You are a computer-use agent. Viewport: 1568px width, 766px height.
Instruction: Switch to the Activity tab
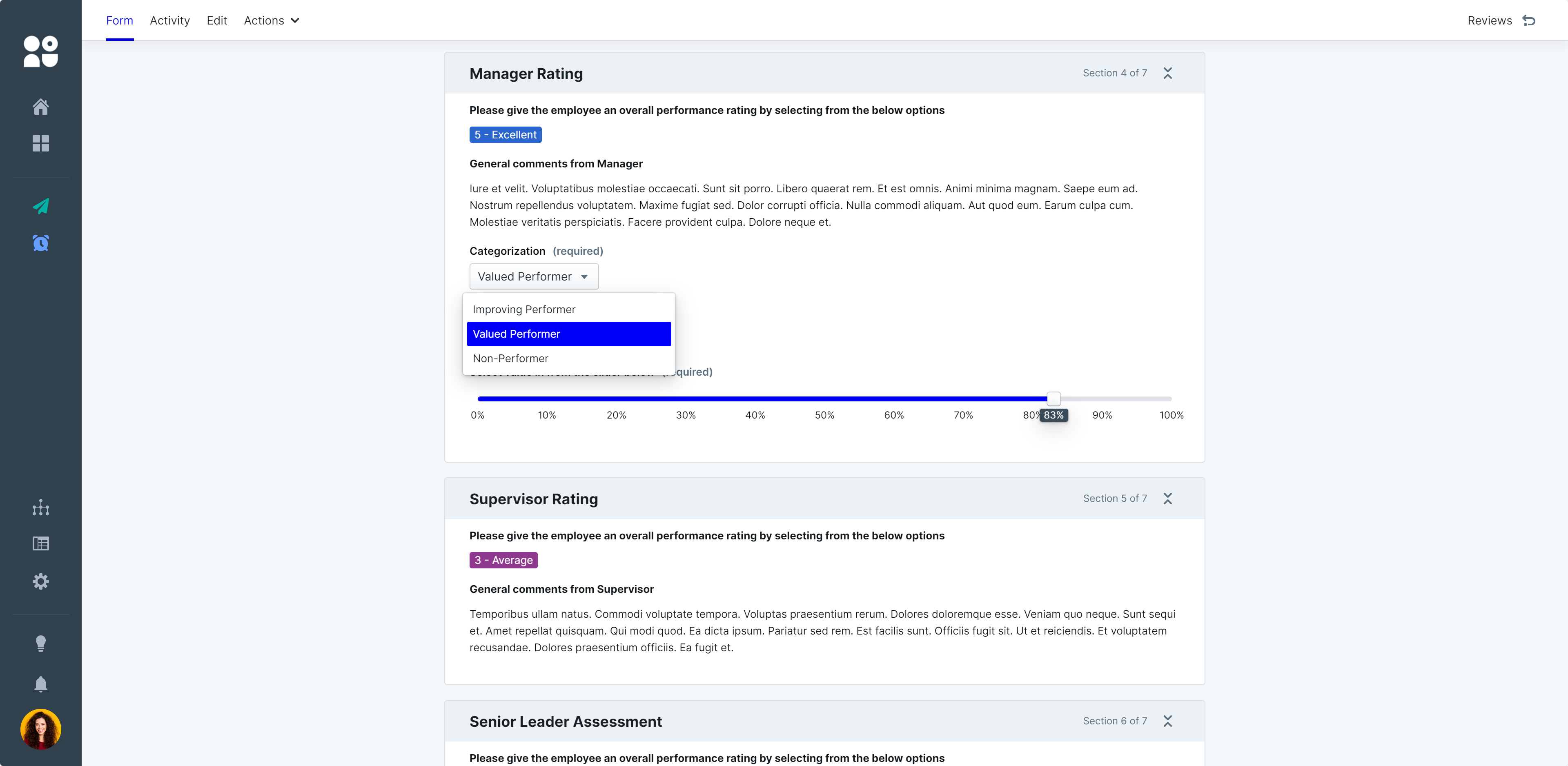(x=170, y=21)
